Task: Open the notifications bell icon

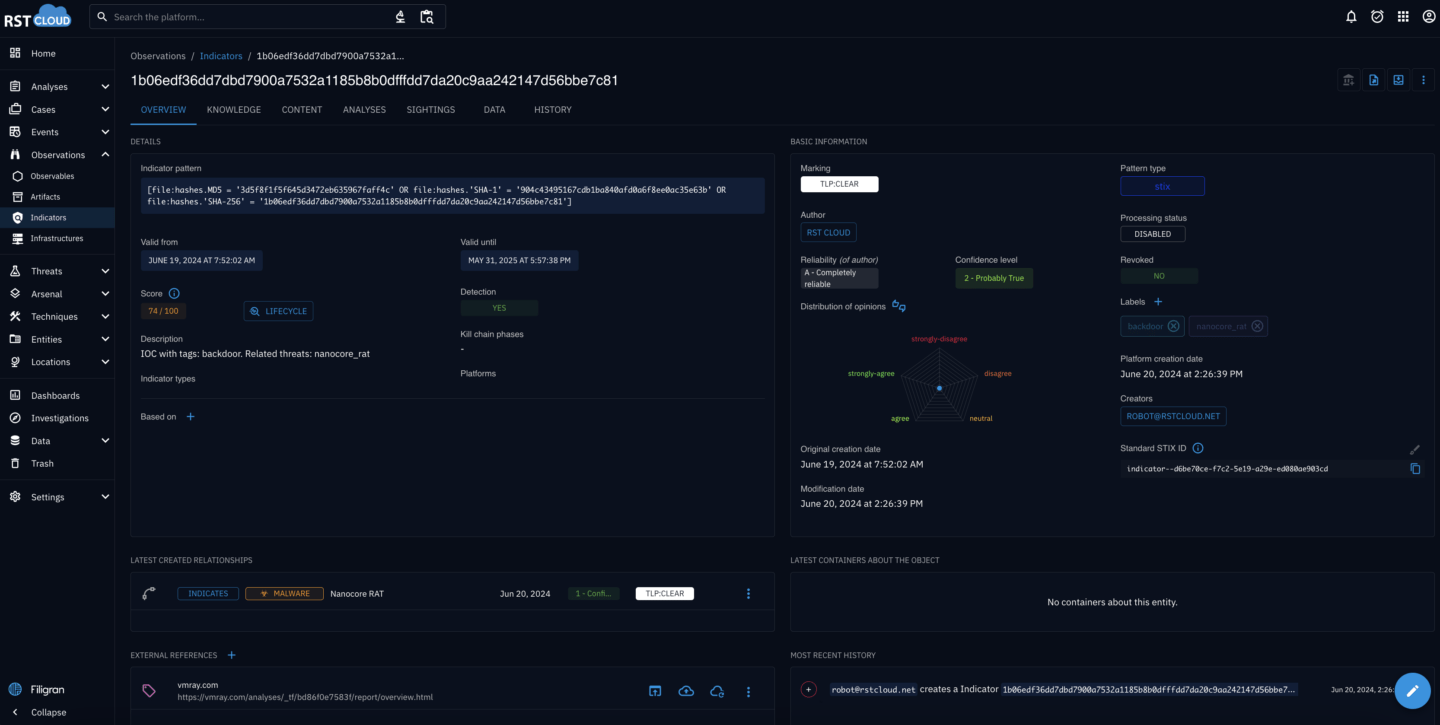Action: 1351,16
